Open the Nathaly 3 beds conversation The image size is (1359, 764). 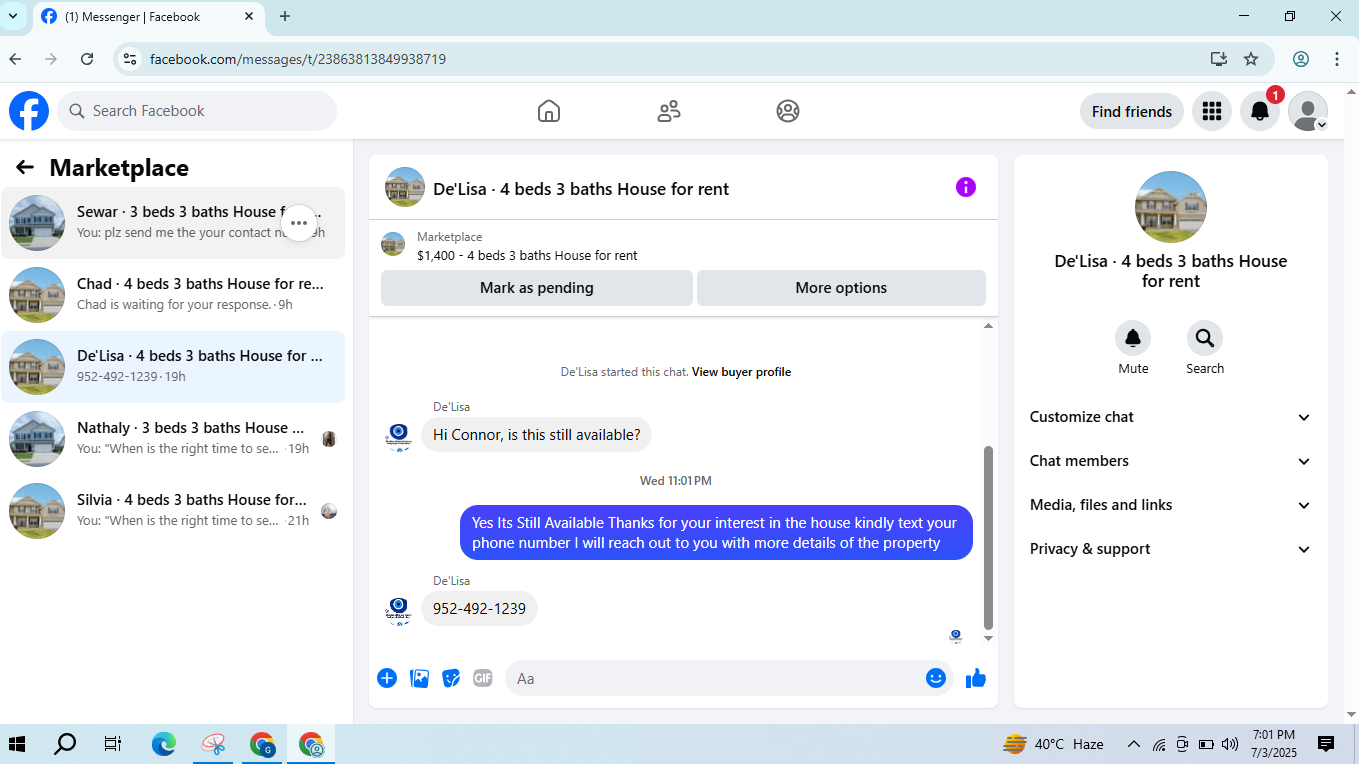173,439
